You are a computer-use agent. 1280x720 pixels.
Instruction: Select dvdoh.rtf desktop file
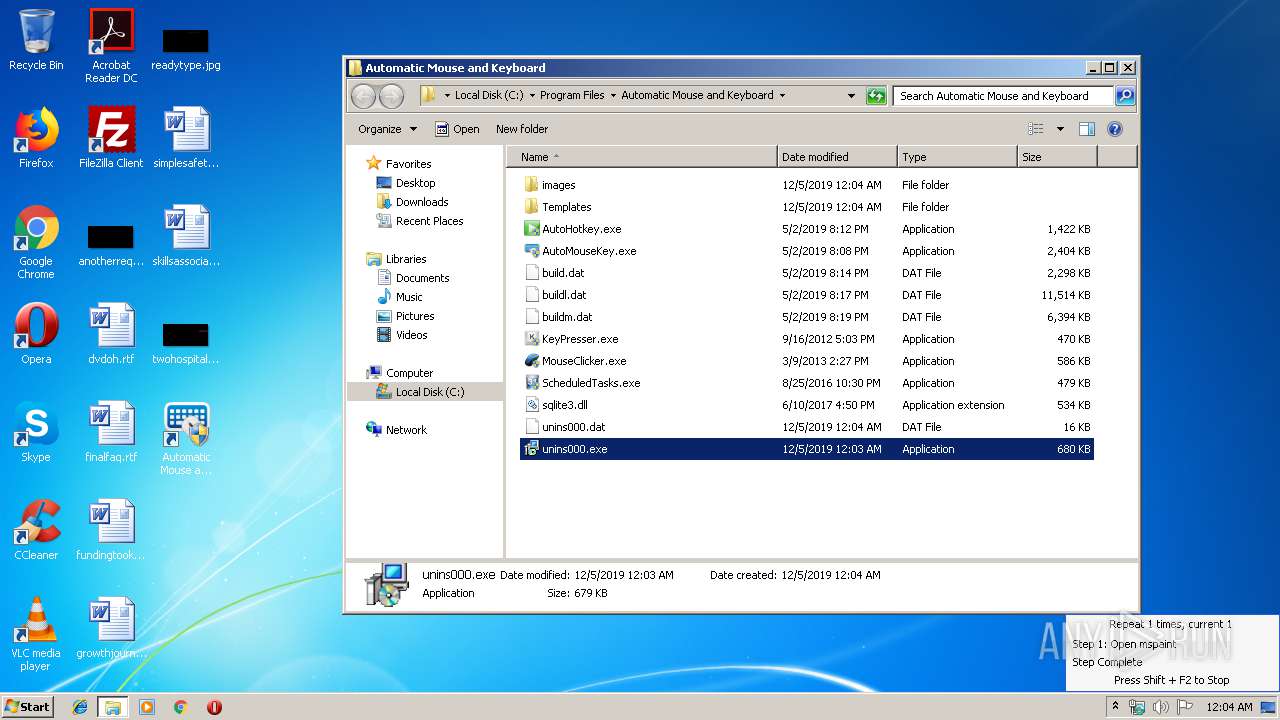click(x=111, y=334)
